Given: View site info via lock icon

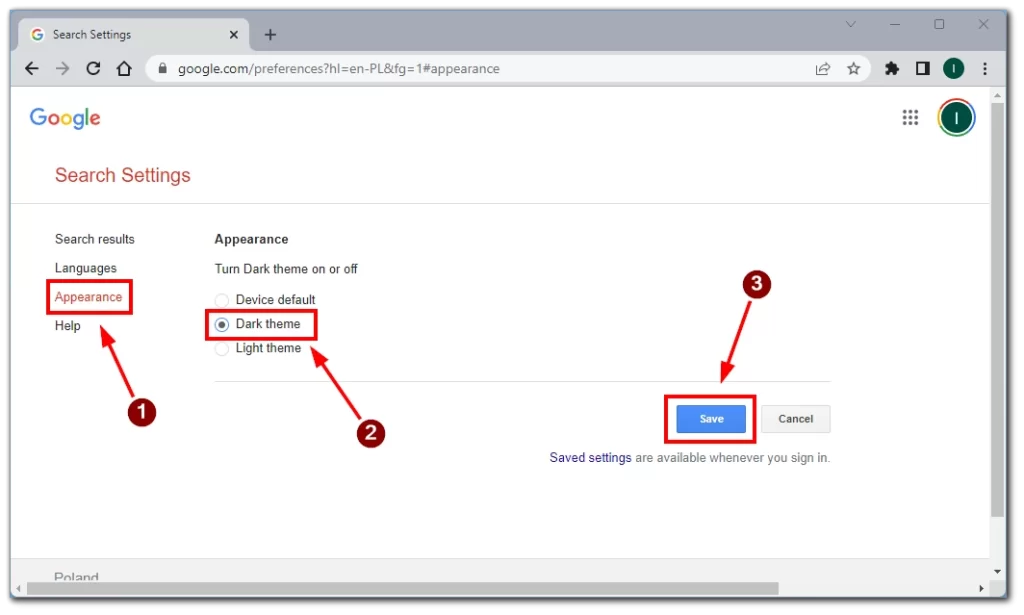Looking at the screenshot, I should [x=163, y=69].
